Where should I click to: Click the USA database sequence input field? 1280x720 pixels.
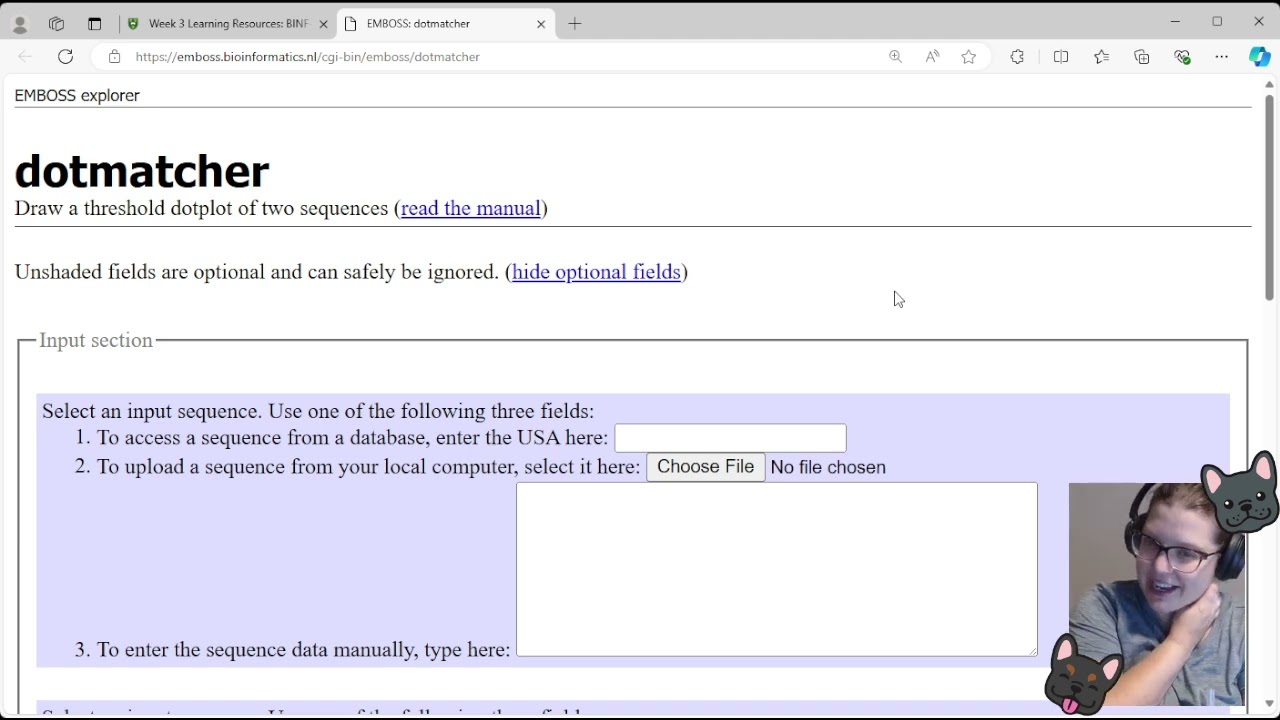730,438
